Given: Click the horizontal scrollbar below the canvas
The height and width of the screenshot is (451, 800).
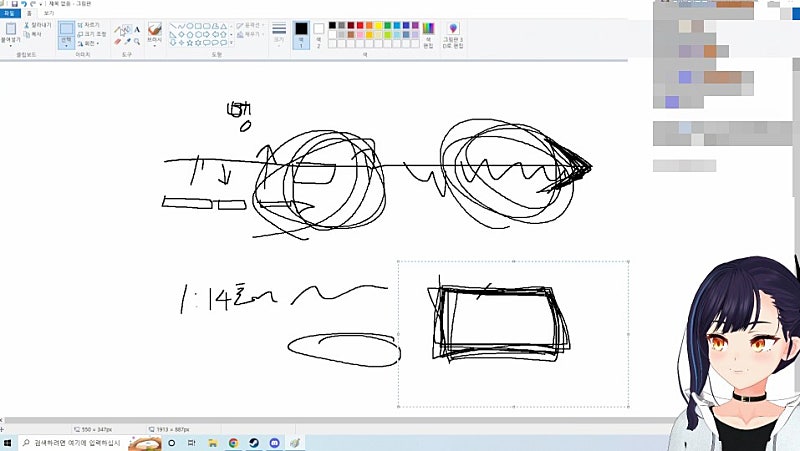Looking at the screenshot, I should click(x=339, y=420).
